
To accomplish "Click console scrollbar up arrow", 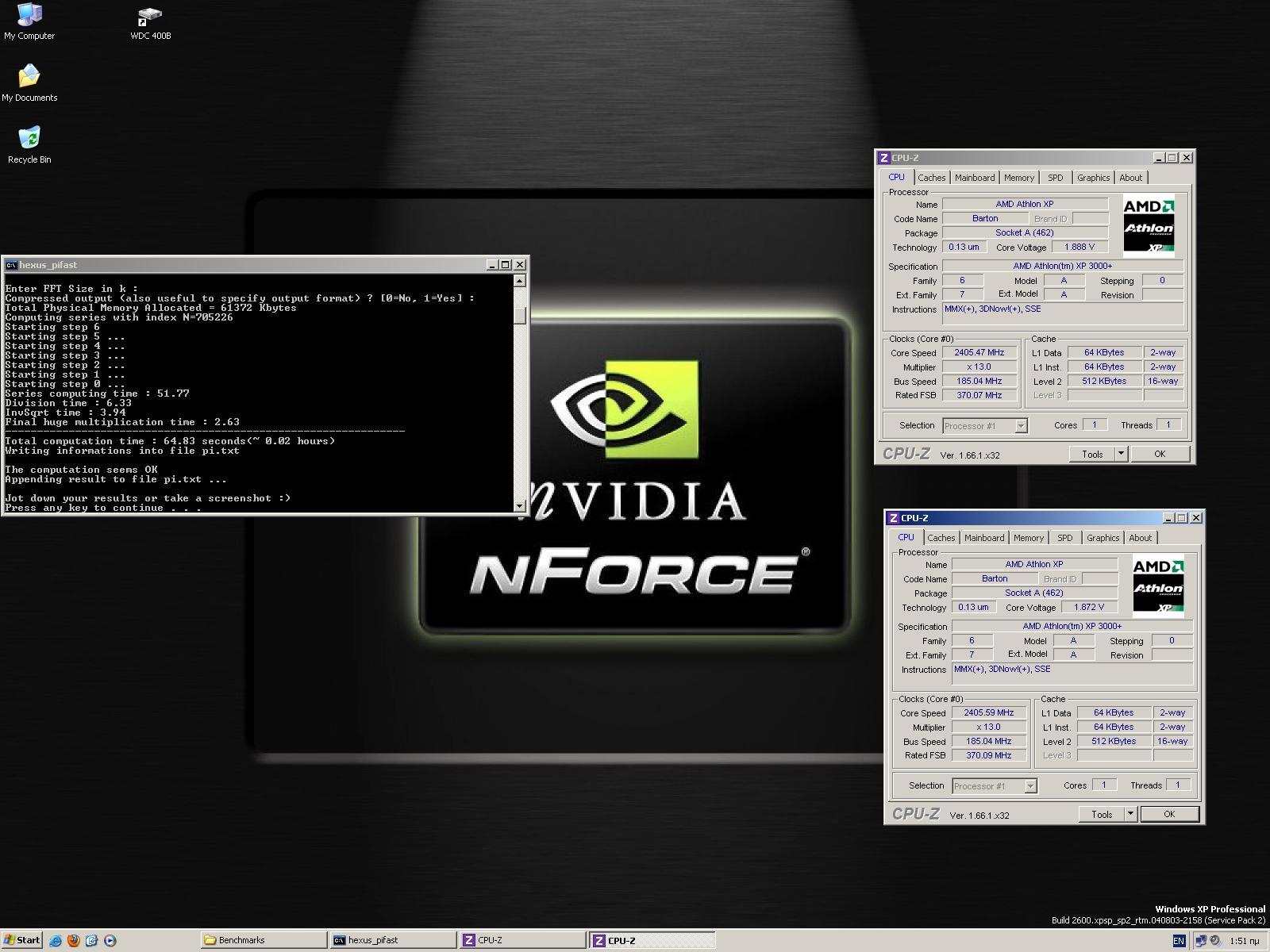I will [x=520, y=281].
